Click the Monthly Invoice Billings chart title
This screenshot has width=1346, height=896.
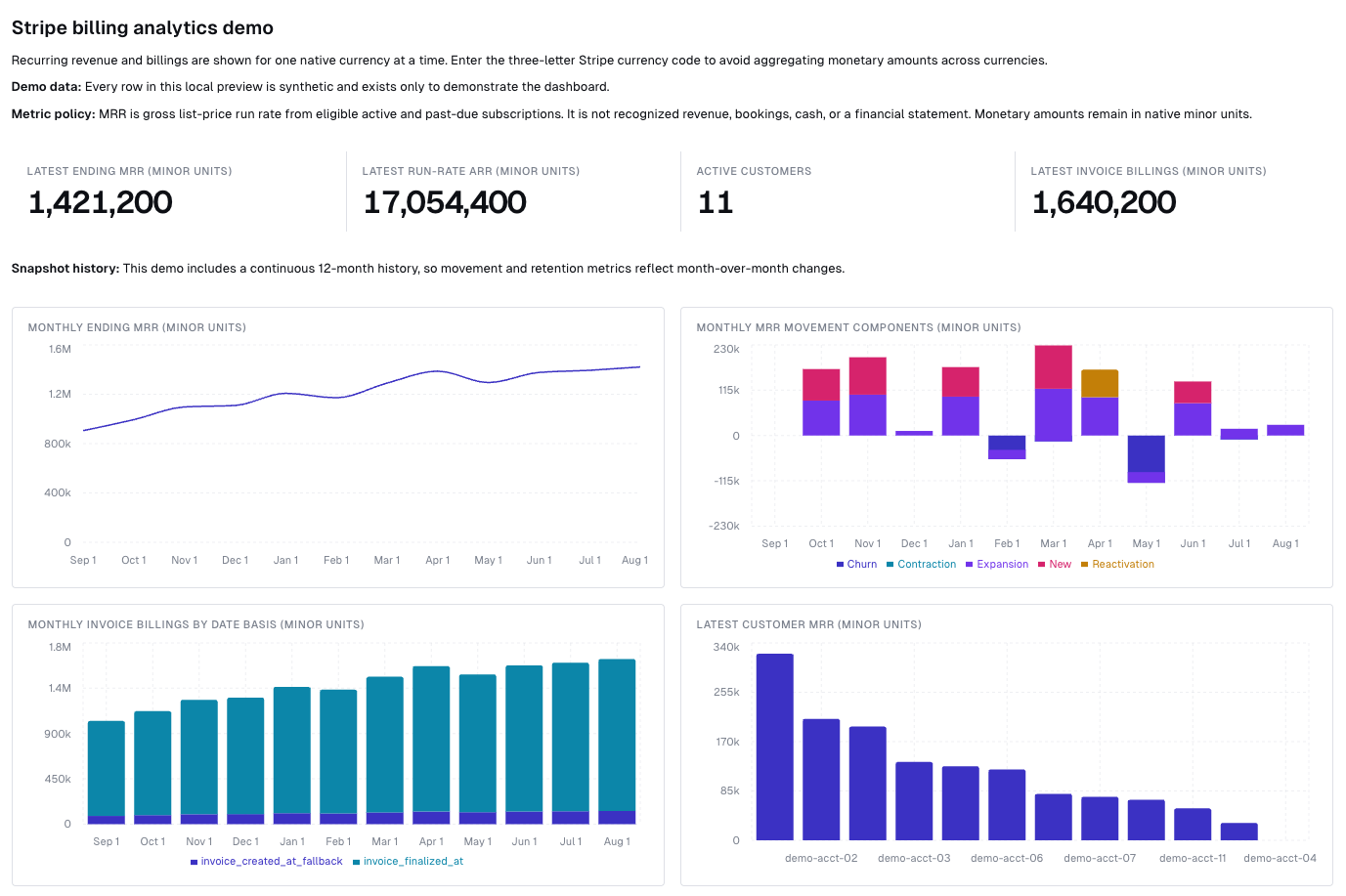pyautogui.click(x=195, y=624)
